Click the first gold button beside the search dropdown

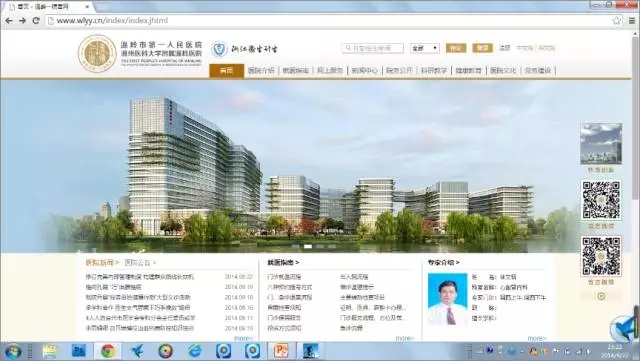tap(456, 48)
